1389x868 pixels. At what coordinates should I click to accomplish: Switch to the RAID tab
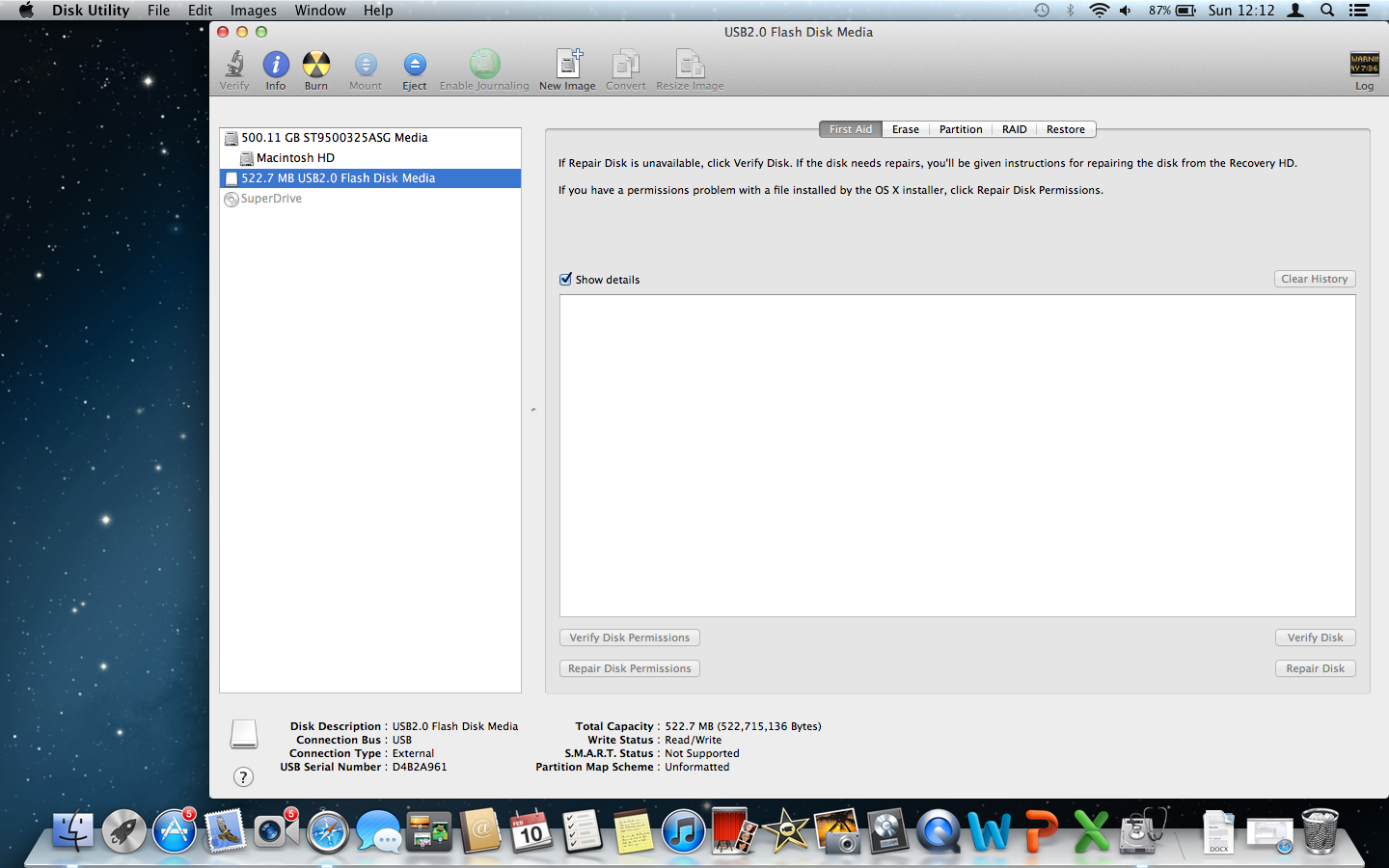(1015, 129)
